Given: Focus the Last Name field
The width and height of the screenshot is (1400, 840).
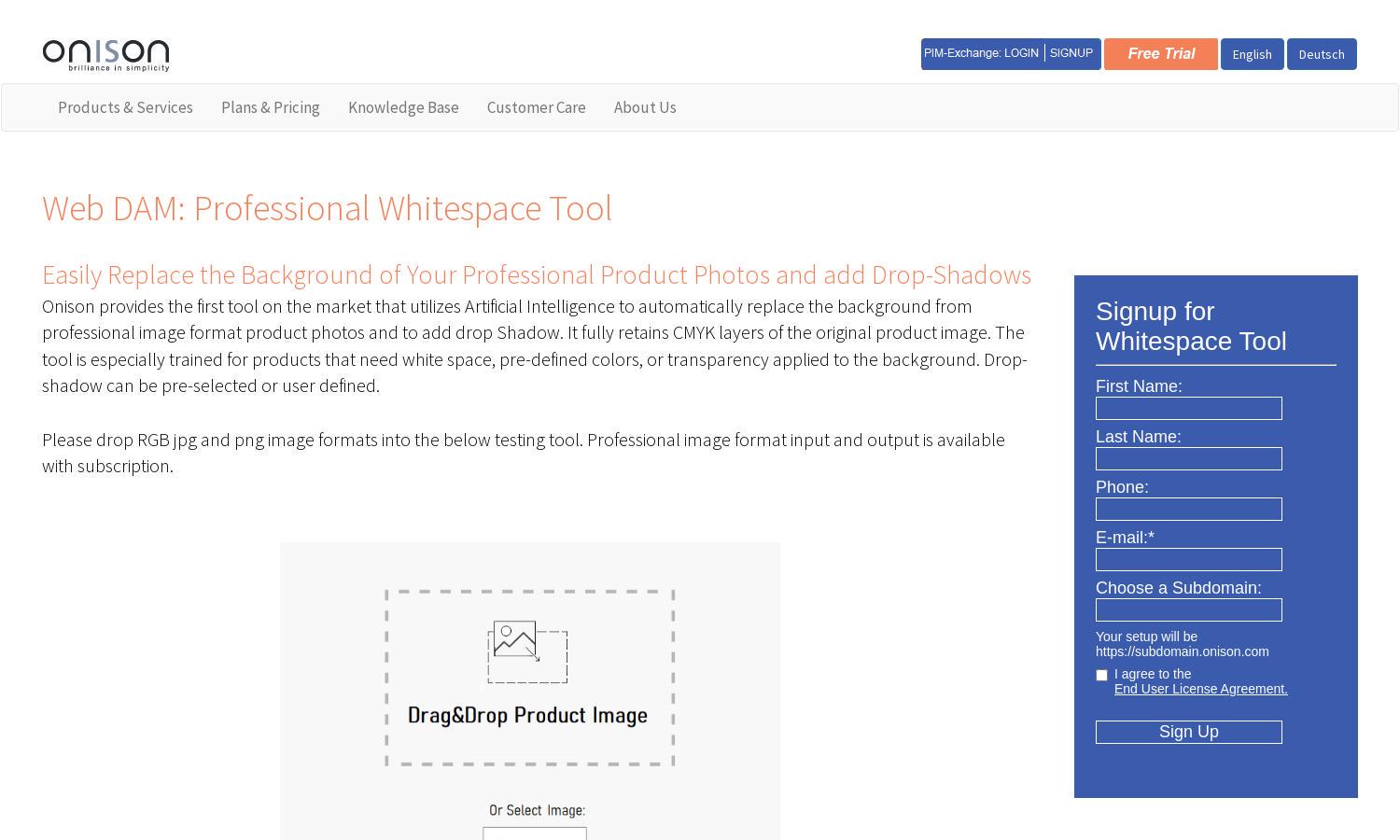Looking at the screenshot, I should 1189,458.
